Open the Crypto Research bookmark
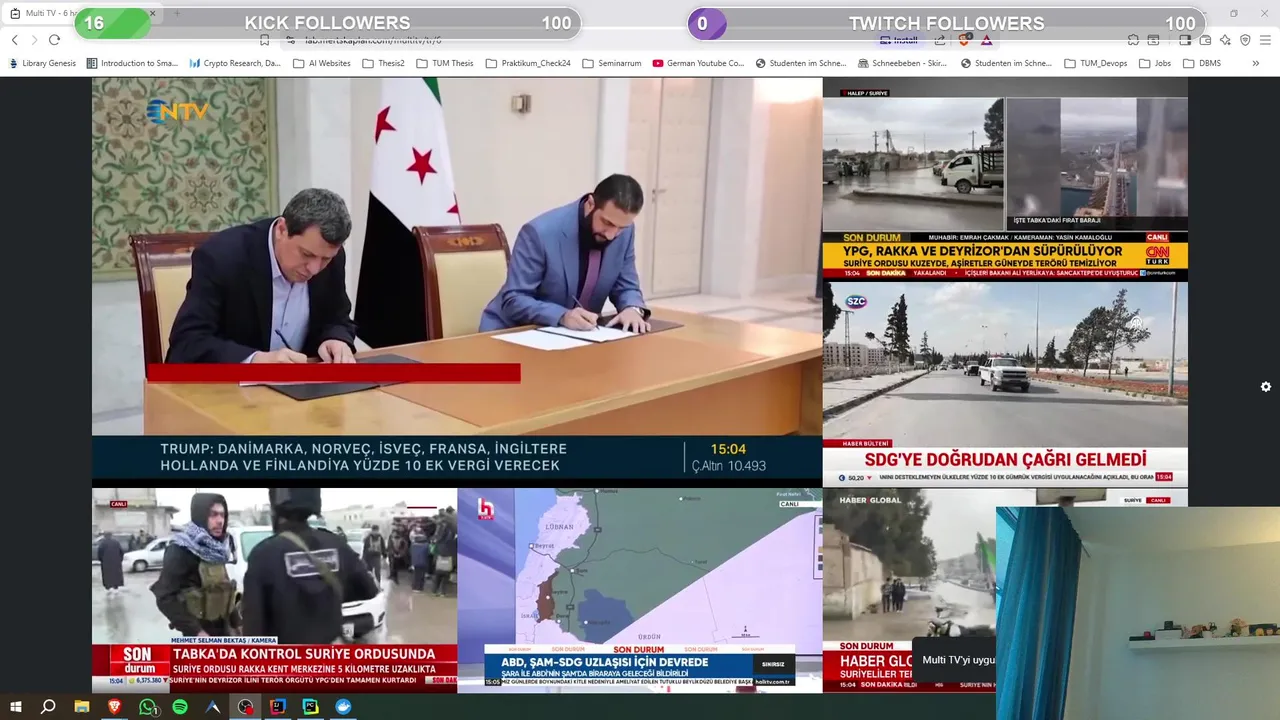 (x=235, y=63)
